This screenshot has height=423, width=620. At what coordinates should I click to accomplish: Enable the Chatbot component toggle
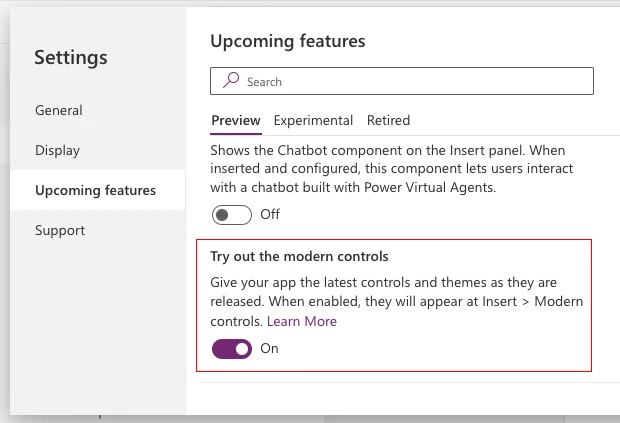[x=232, y=214]
